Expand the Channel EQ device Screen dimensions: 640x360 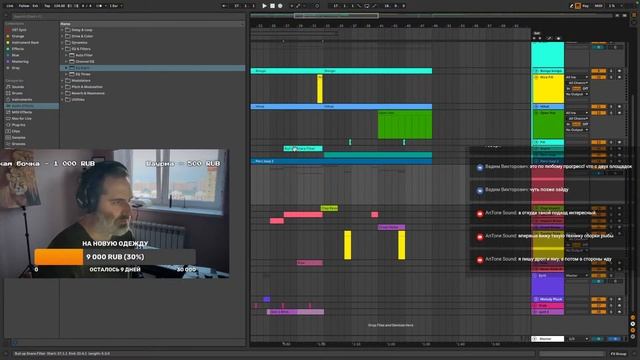pos(67,62)
